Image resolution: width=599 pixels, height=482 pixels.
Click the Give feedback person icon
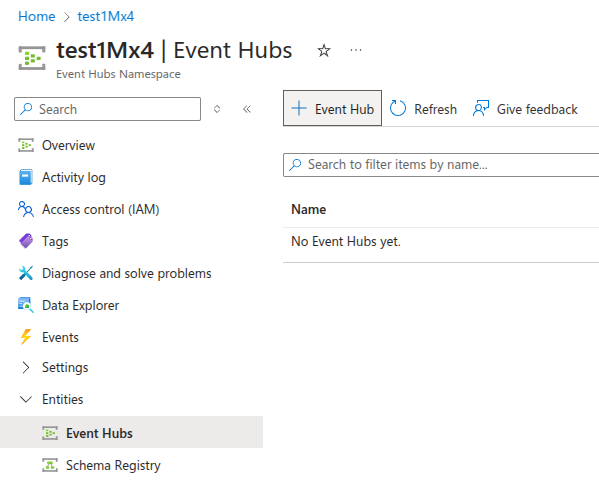coord(481,108)
